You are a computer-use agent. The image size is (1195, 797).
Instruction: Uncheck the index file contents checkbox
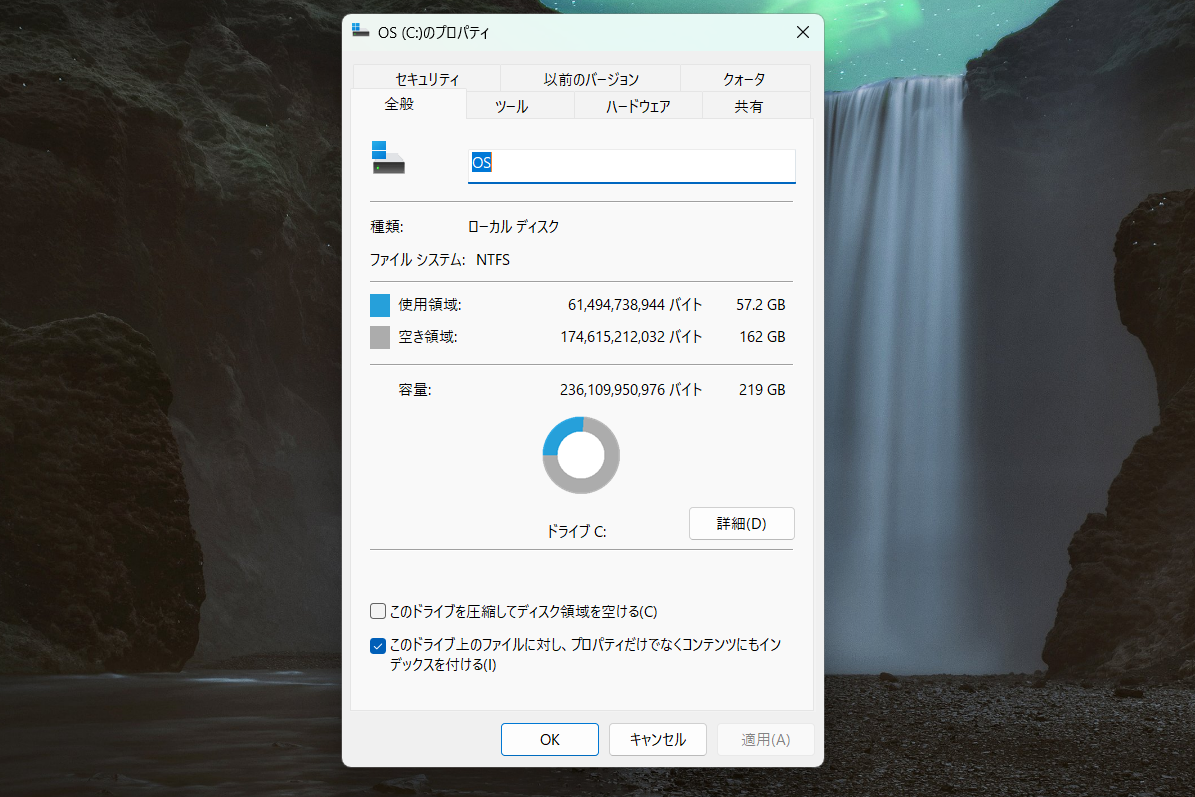pos(378,645)
